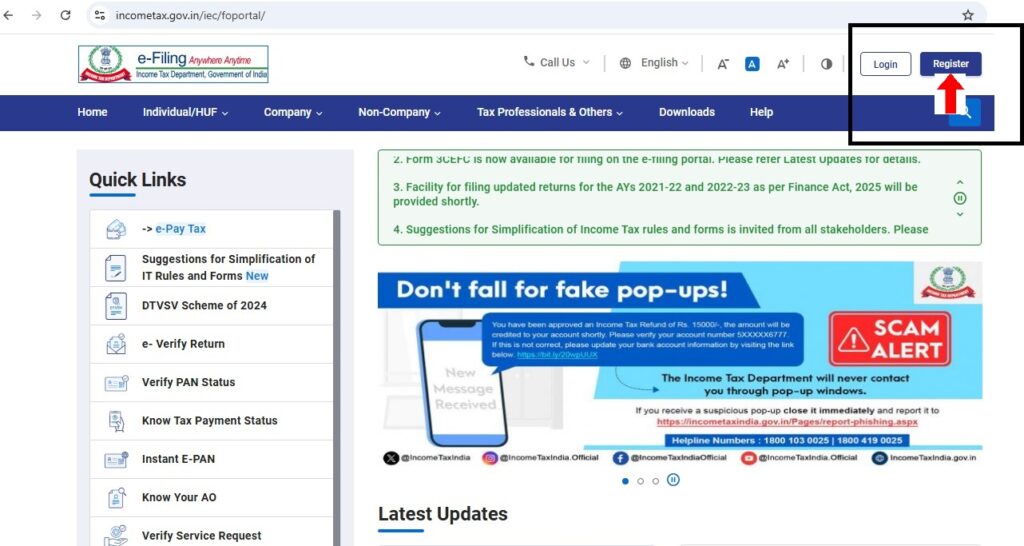
Task: Click the Know Your AO icon
Action: 116,498
